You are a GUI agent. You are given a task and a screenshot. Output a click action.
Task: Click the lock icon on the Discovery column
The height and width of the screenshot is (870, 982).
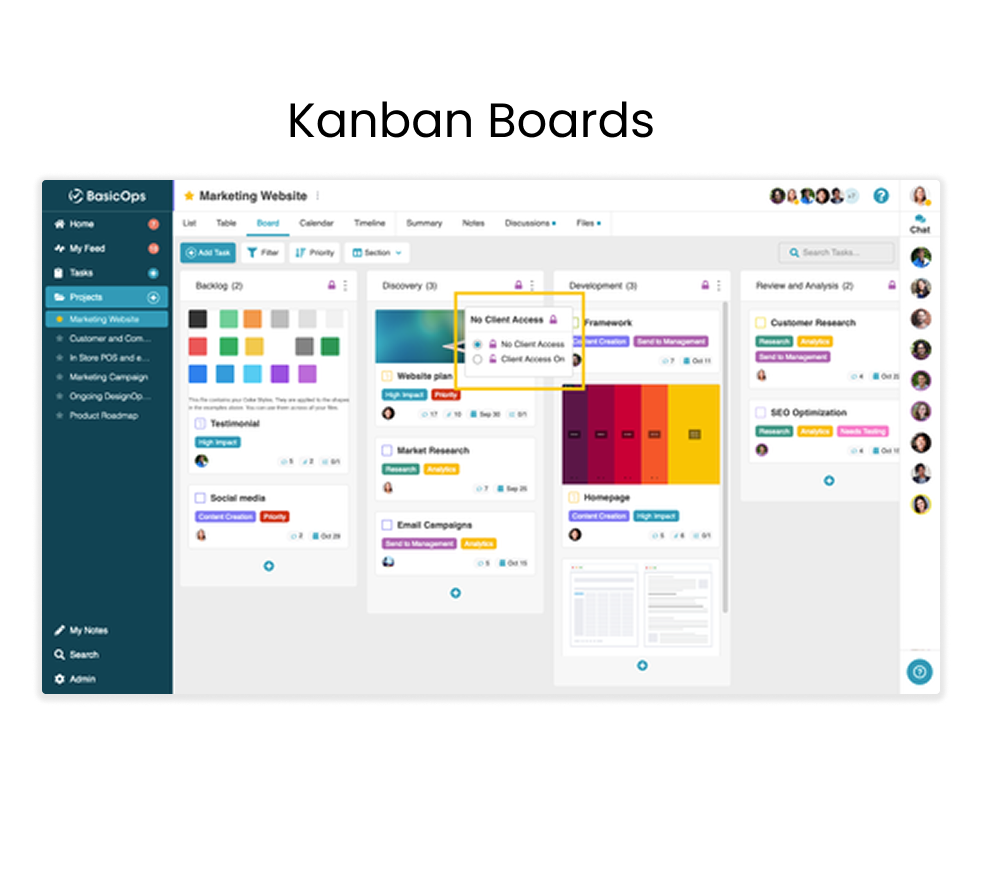click(519, 284)
